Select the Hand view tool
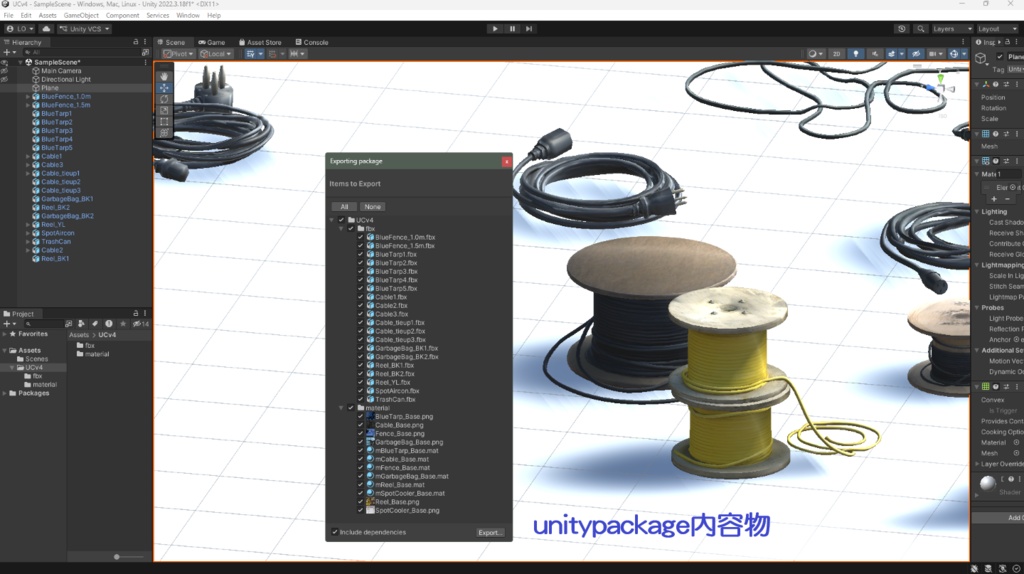The image size is (1024, 574). [164, 76]
